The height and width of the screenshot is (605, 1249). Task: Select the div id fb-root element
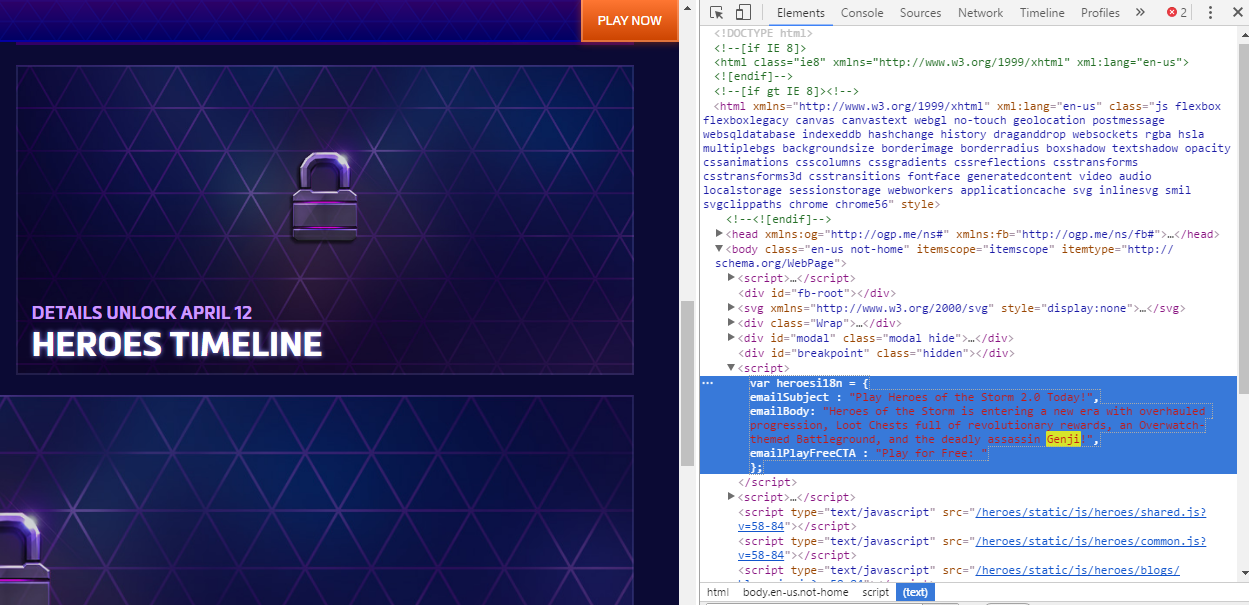tap(817, 293)
